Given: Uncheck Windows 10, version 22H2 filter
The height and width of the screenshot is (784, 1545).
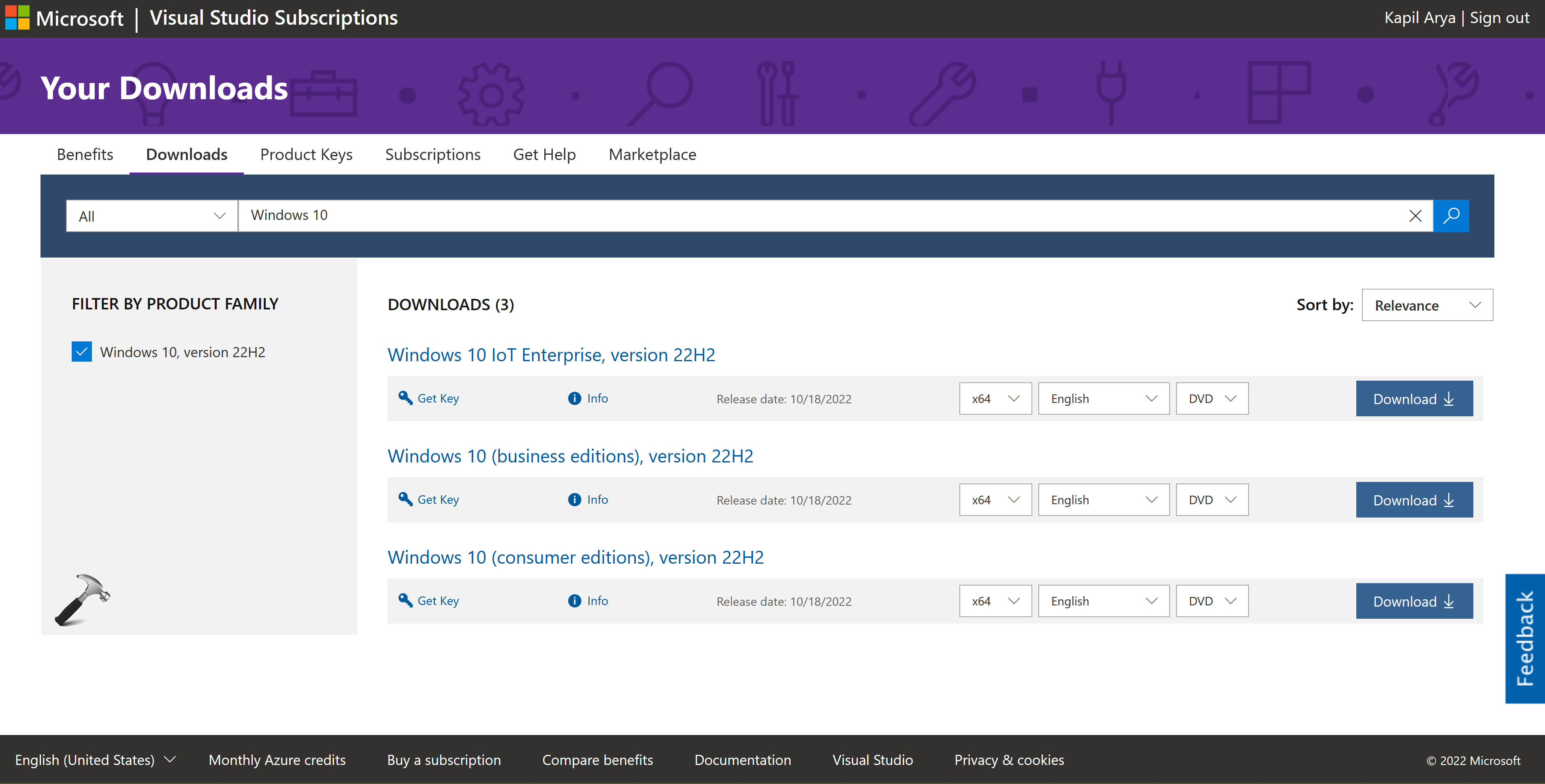Looking at the screenshot, I should [81, 352].
